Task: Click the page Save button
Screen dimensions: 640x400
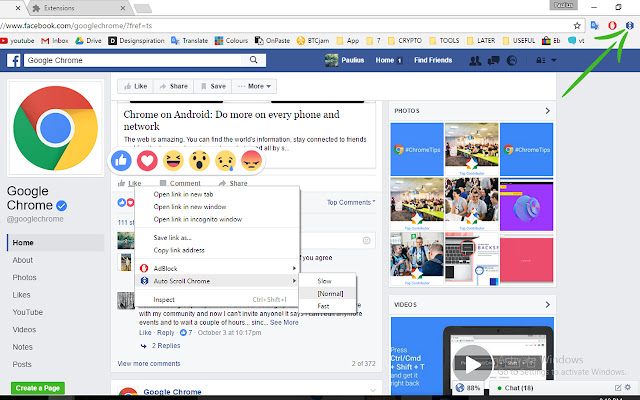Action: tap(213, 86)
